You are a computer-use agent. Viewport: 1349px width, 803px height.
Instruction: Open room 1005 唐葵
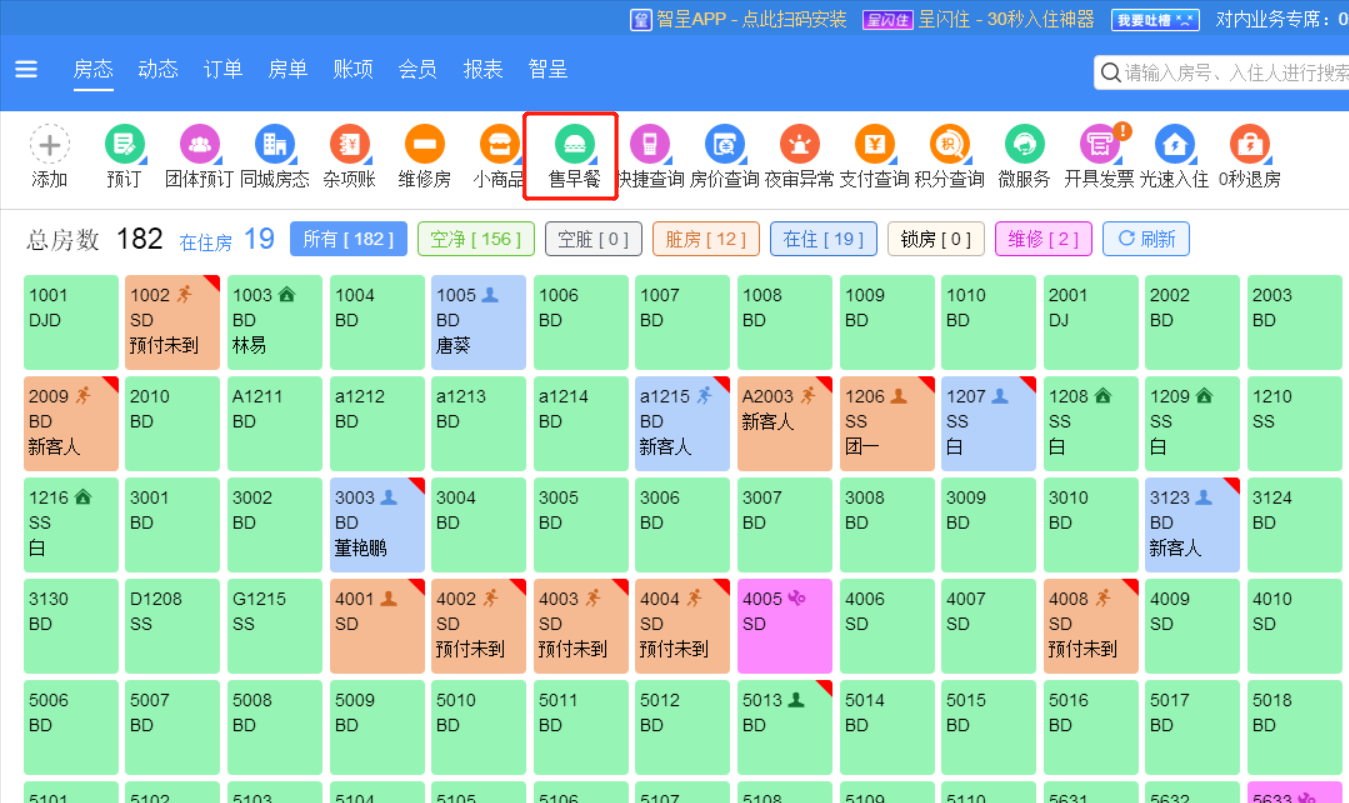point(478,323)
